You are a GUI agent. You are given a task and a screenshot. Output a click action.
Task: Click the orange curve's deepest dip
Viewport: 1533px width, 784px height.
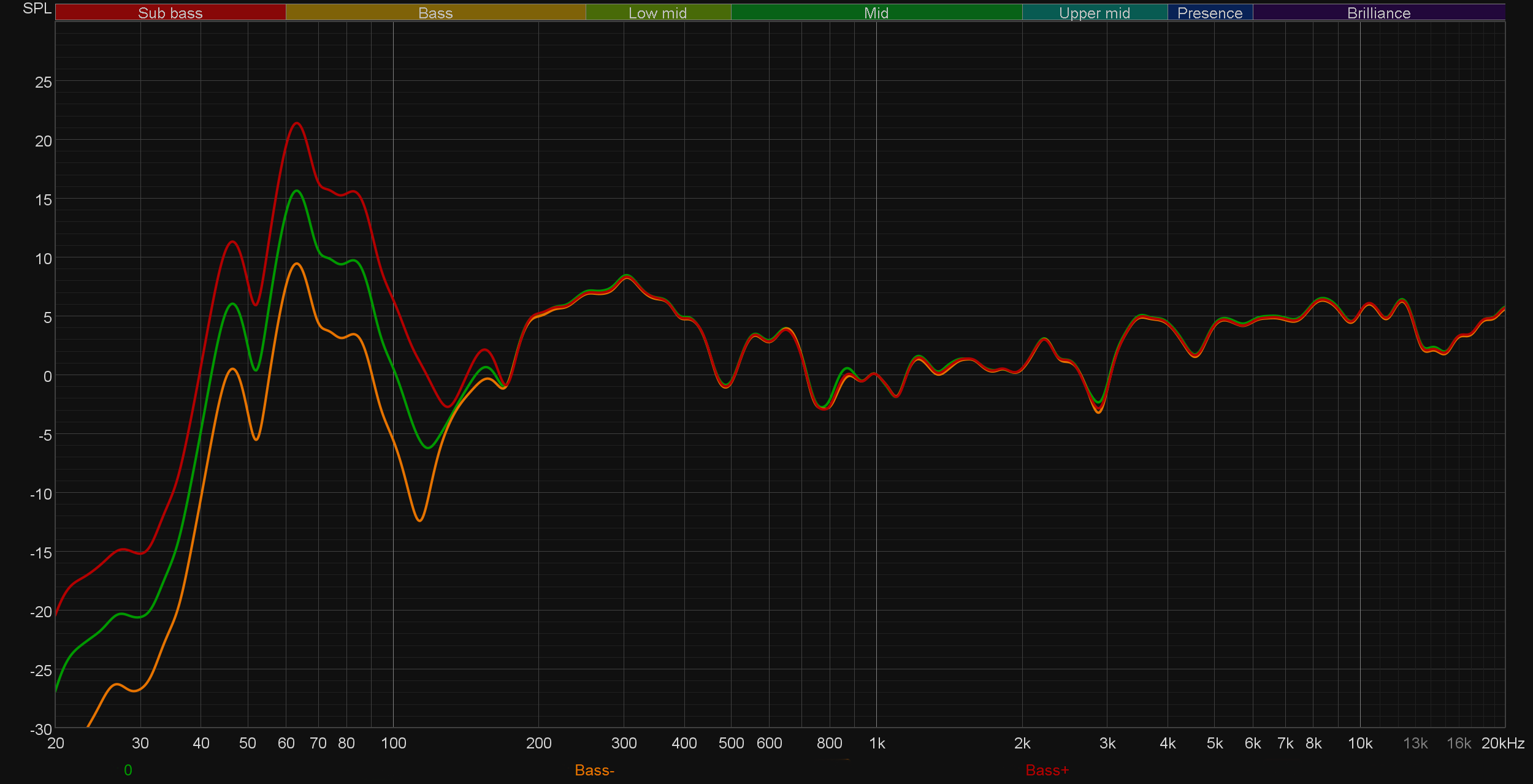pyautogui.click(x=419, y=520)
